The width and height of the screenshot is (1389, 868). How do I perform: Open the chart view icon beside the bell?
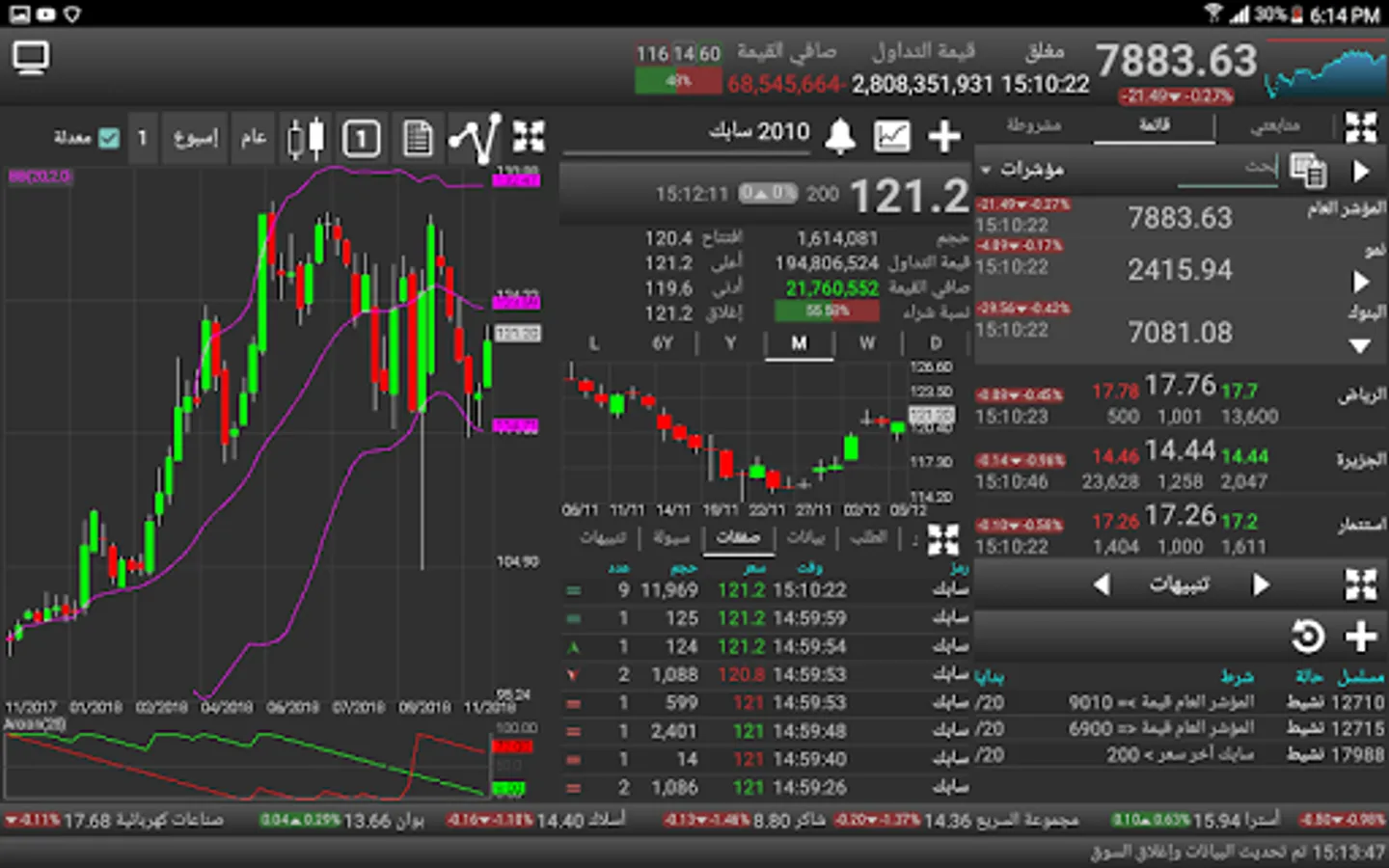tap(892, 136)
